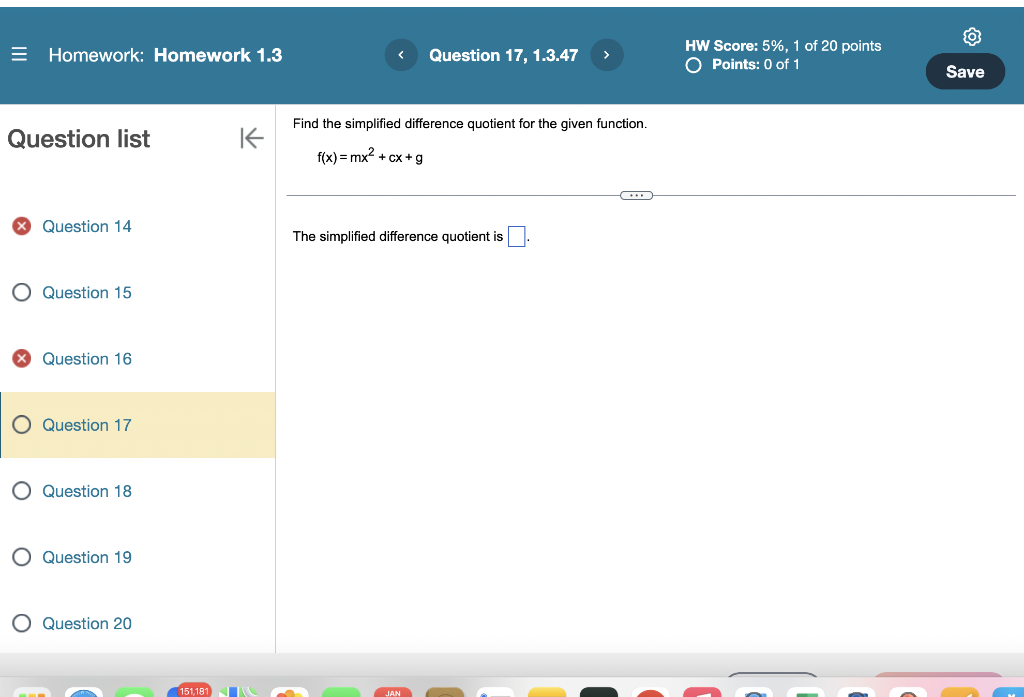Screen dimensions: 1024x697
Task: Select the radio button for Question 18
Action: [21, 491]
